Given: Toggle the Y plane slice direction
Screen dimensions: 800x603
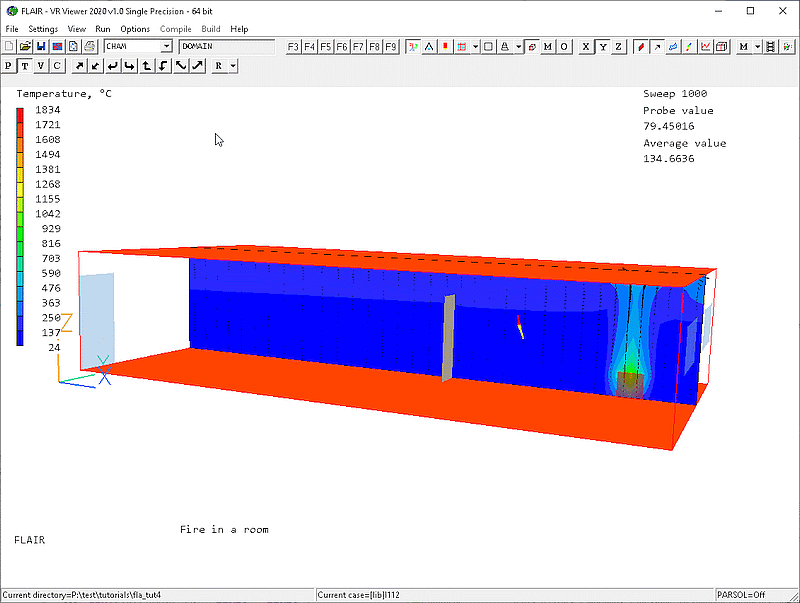Looking at the screenshot, I should tap(602, 46).
